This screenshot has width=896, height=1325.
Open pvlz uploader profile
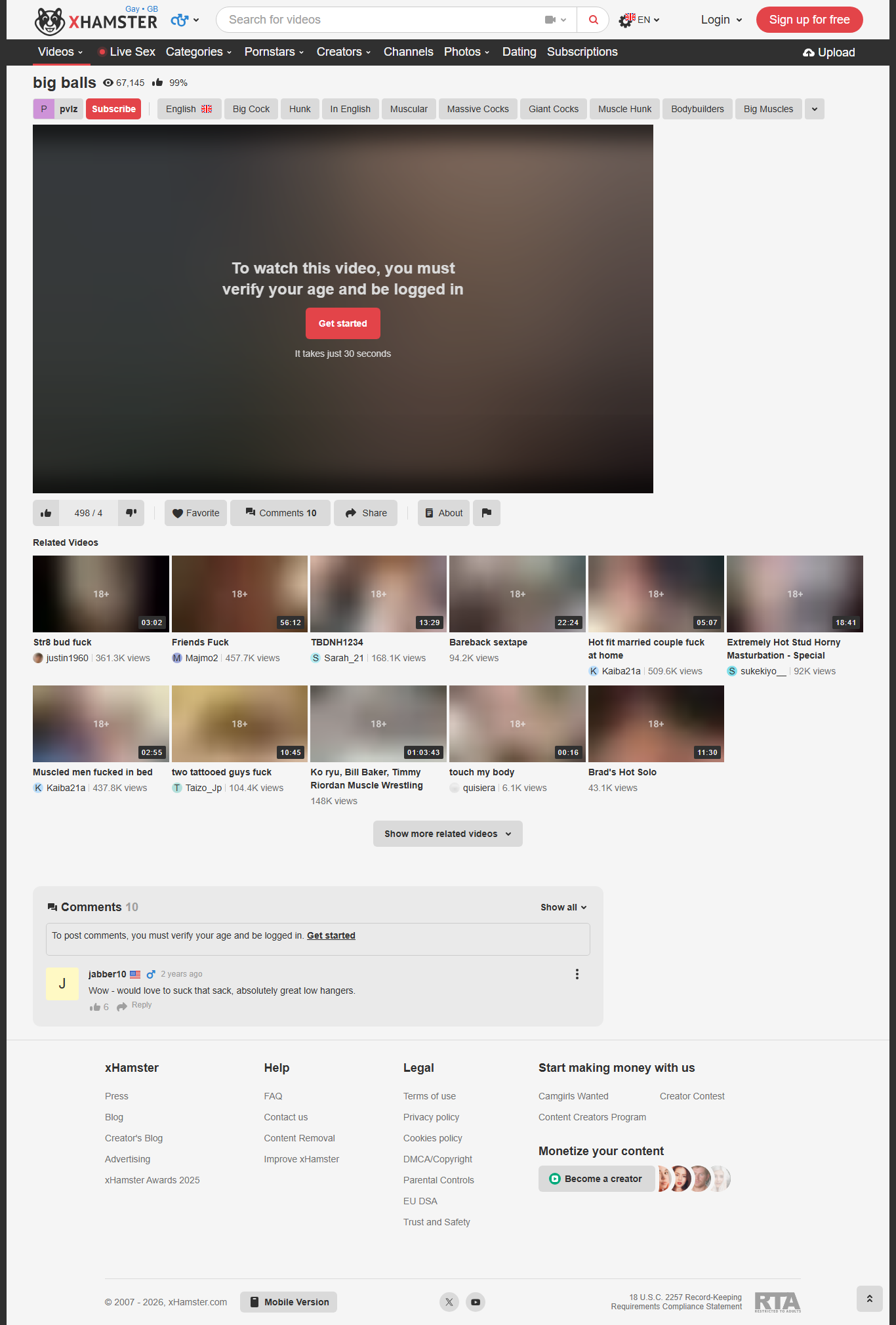[x=58, y=109]
